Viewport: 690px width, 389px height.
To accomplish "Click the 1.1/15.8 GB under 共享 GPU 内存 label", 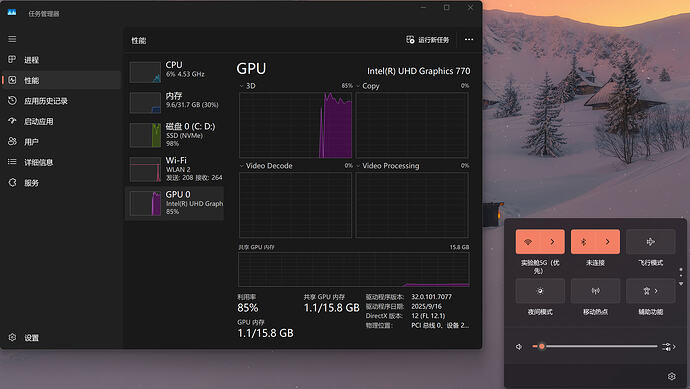I will 331,308.
